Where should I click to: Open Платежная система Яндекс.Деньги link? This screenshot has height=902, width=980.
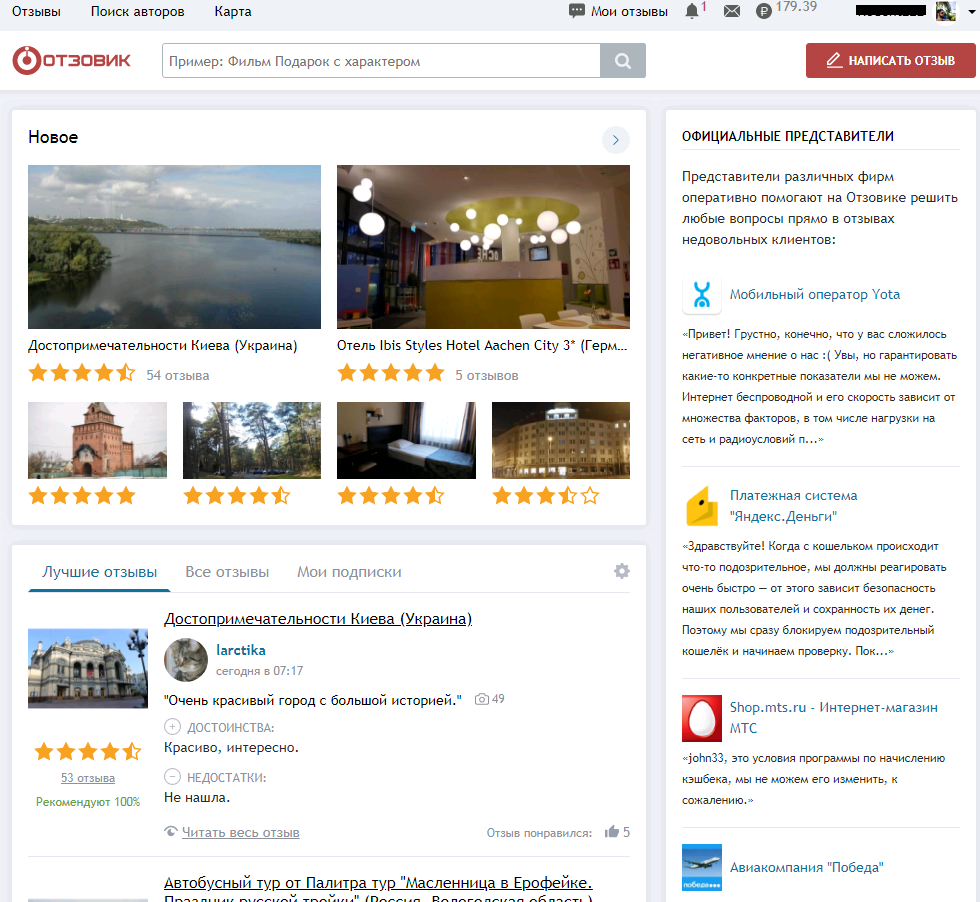793,506
